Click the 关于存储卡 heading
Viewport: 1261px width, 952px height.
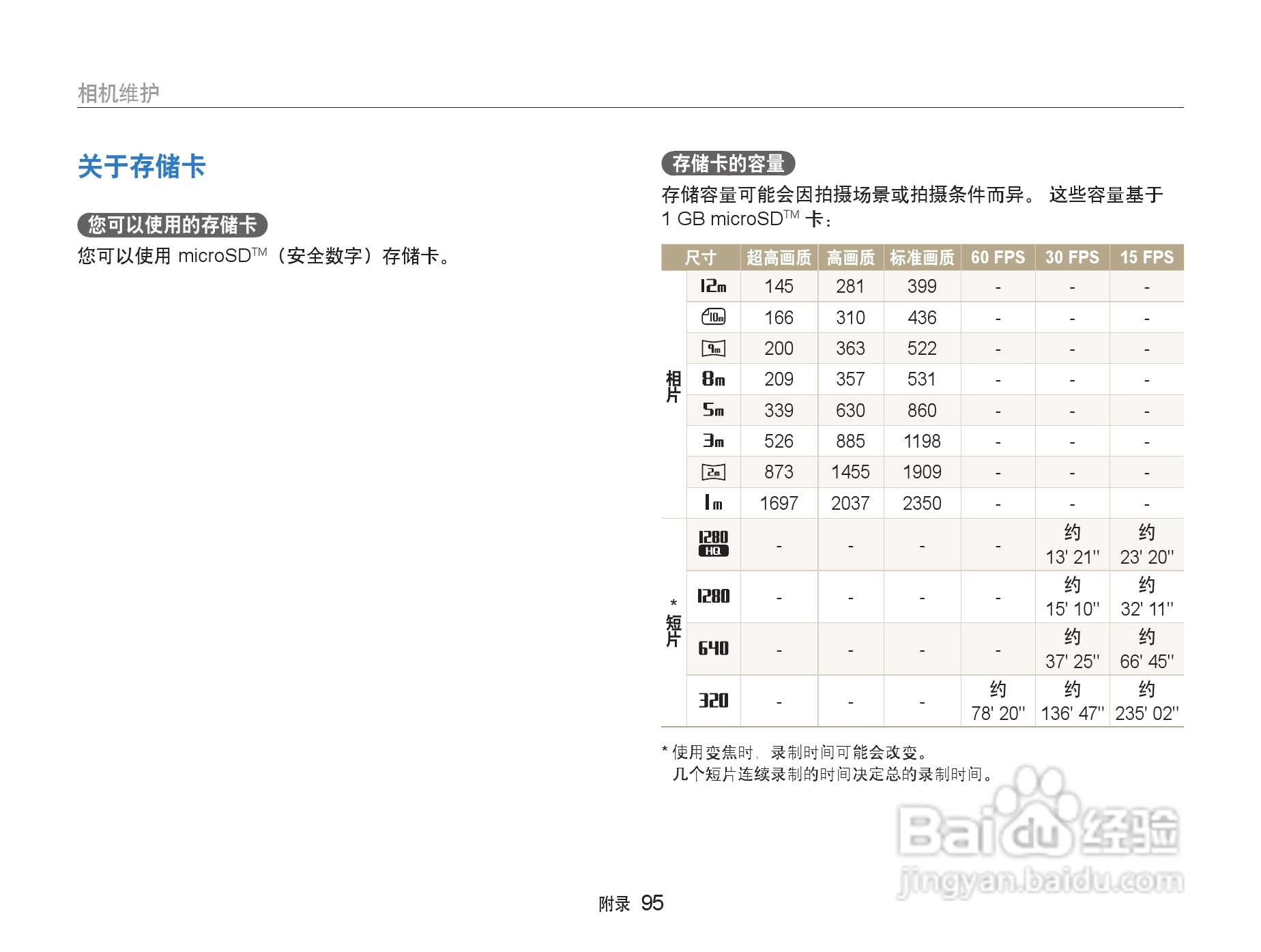tap(142, 167)
